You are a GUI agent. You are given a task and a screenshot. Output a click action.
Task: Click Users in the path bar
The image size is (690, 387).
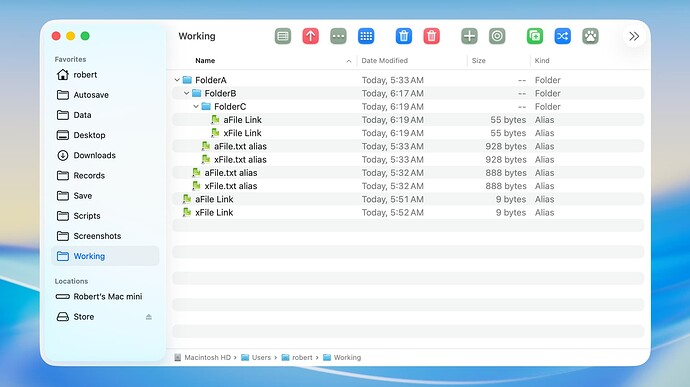256,358
